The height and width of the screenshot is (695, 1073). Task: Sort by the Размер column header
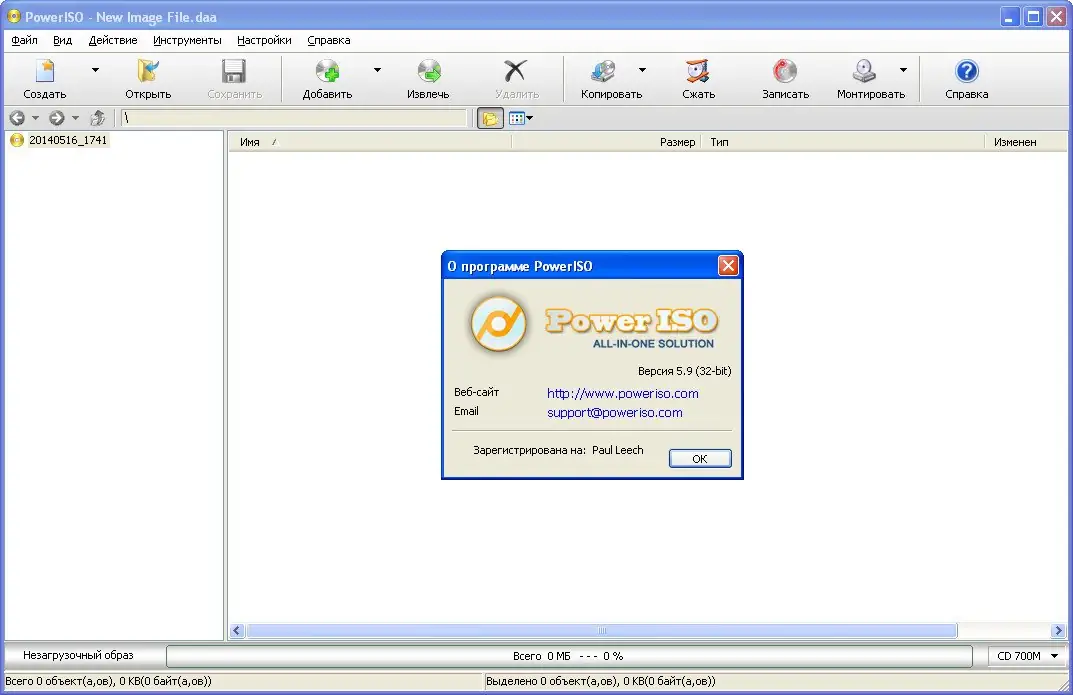coord(606,142)
